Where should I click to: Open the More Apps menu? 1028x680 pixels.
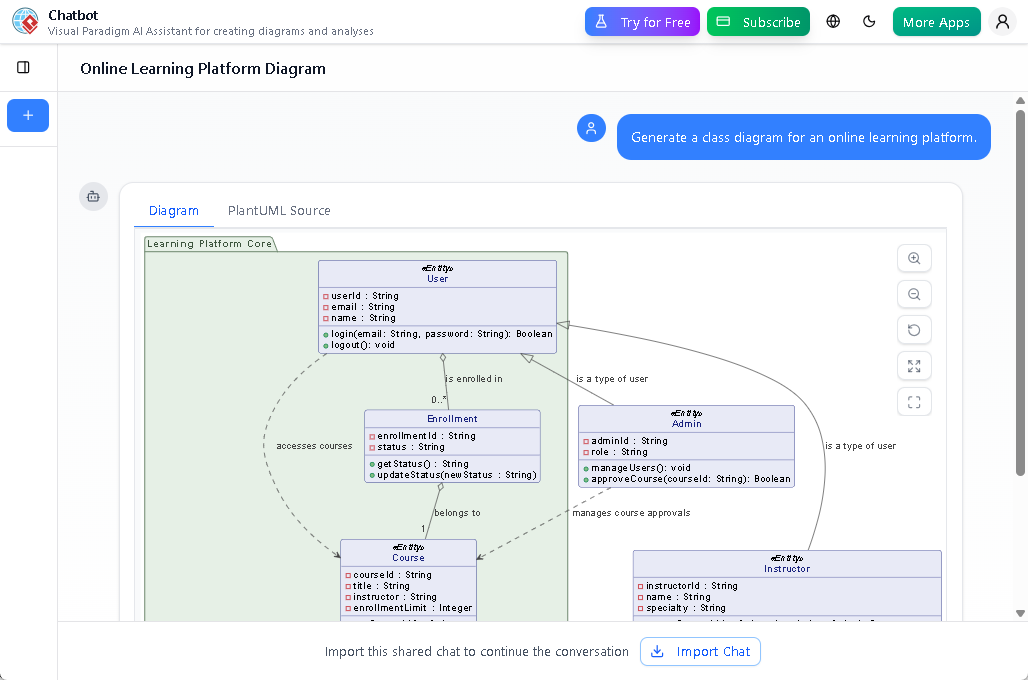[936, 21]
